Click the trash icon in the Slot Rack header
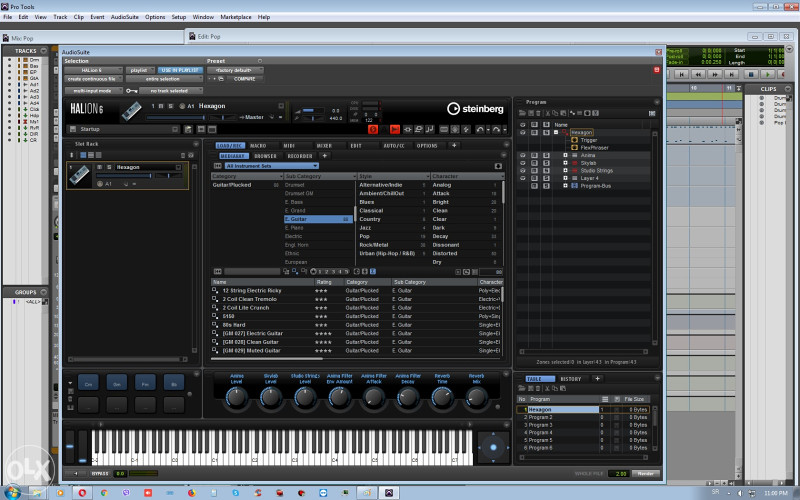Viewport: 800px width, 500px height. [183, 155]
